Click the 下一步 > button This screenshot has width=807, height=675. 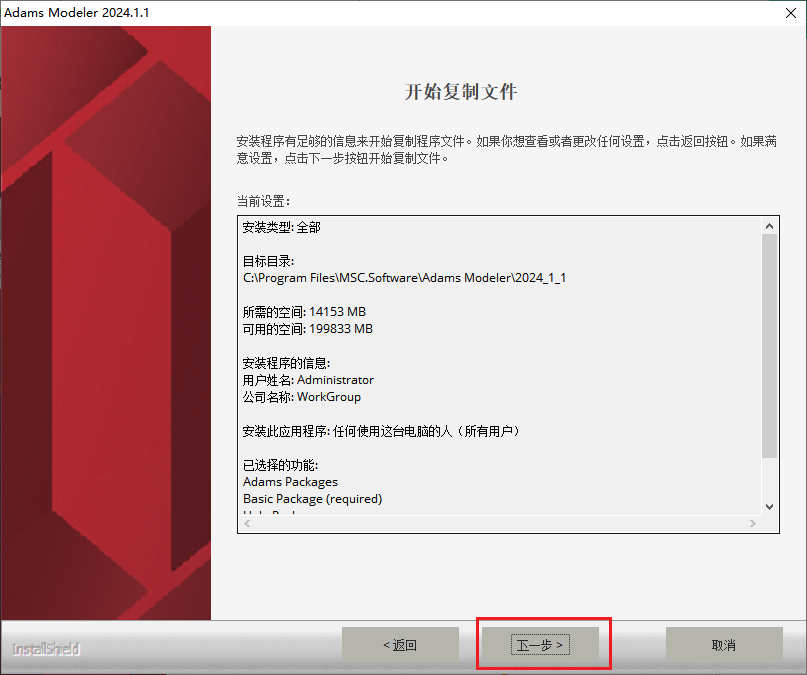(540, 644)
